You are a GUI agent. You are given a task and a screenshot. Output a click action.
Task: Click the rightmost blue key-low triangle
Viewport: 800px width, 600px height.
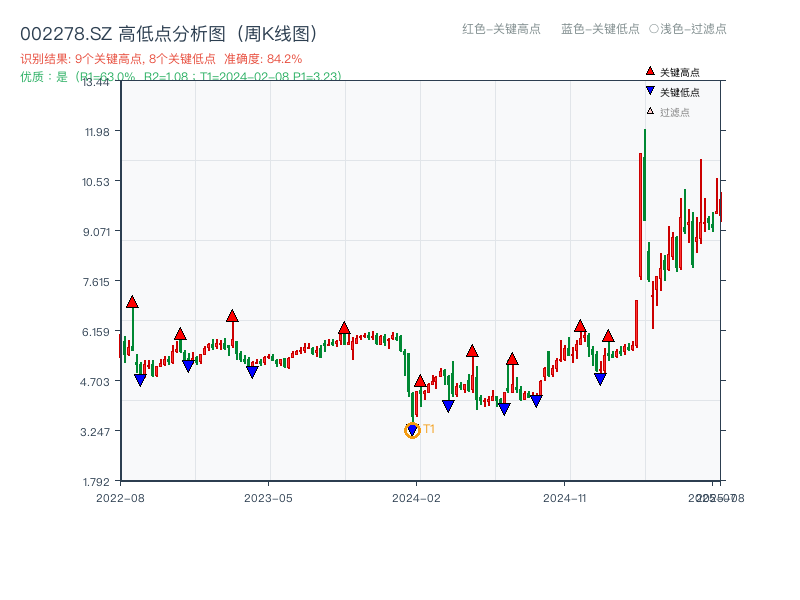[600, 379]
